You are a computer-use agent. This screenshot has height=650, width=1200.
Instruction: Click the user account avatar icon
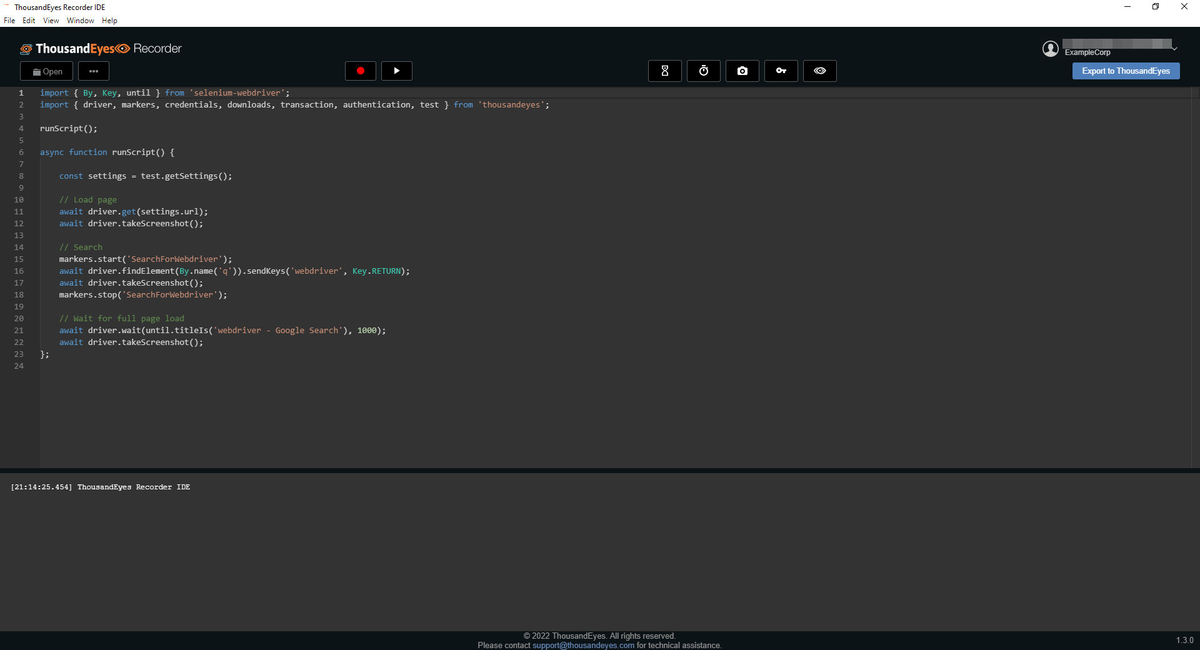1050,48
